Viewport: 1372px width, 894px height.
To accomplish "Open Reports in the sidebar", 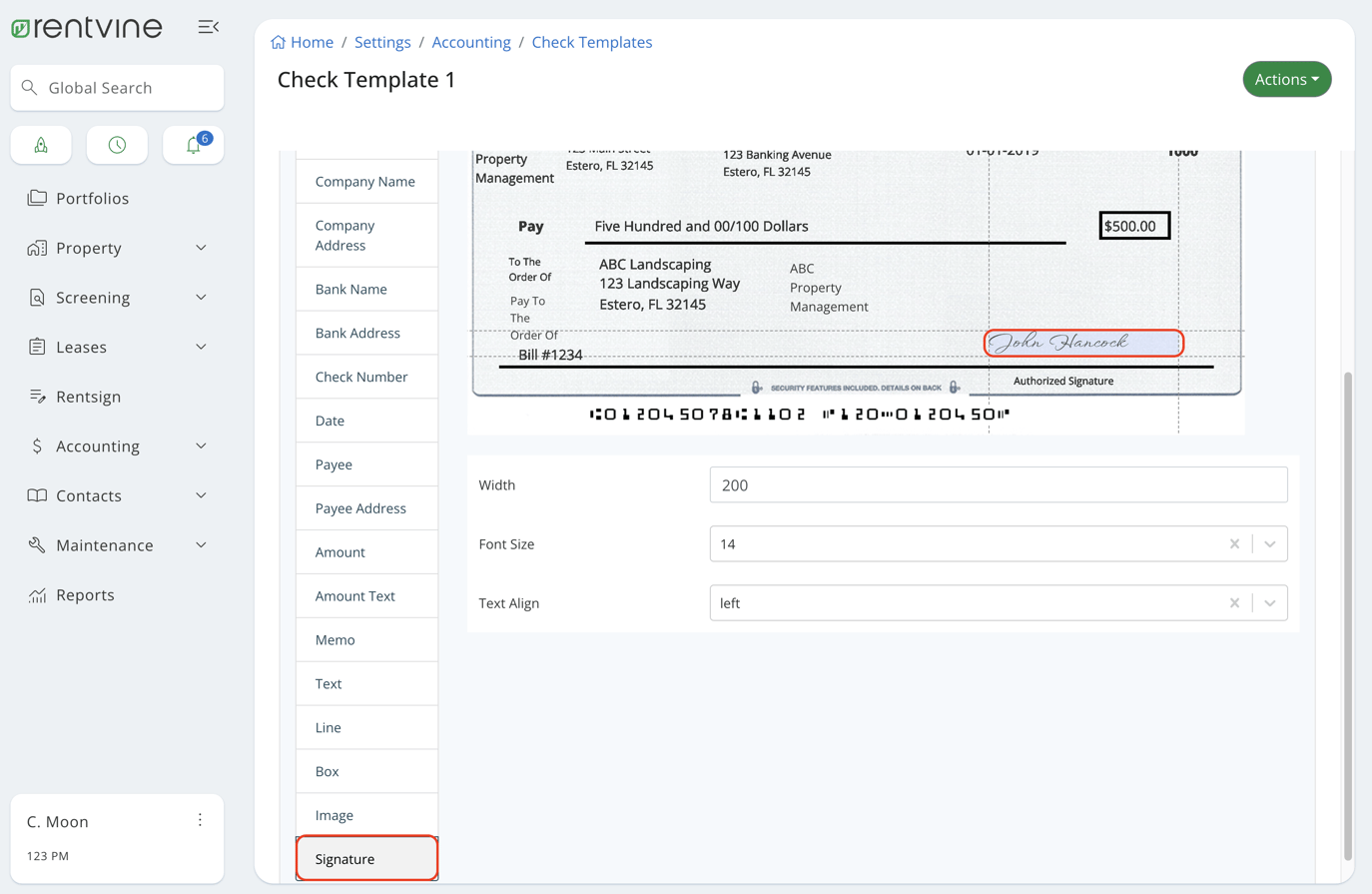I will (x=85, y=595).
